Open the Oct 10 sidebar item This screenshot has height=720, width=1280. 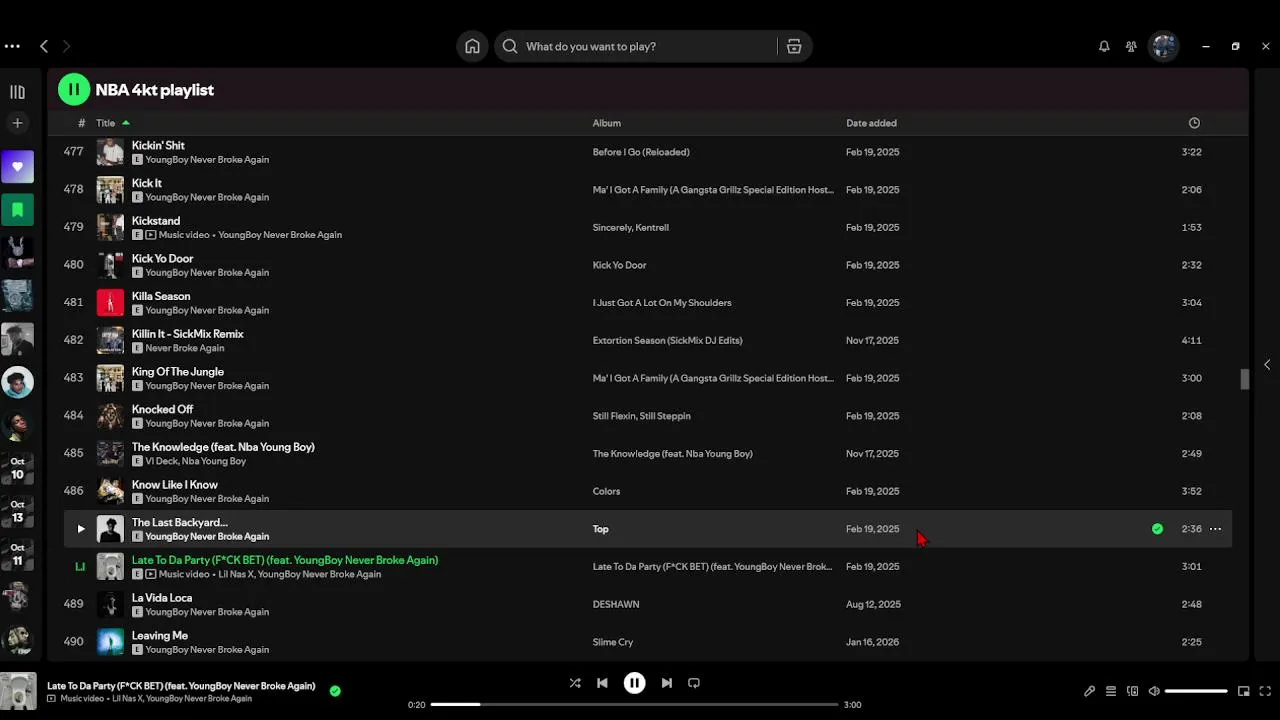[17, 468]
